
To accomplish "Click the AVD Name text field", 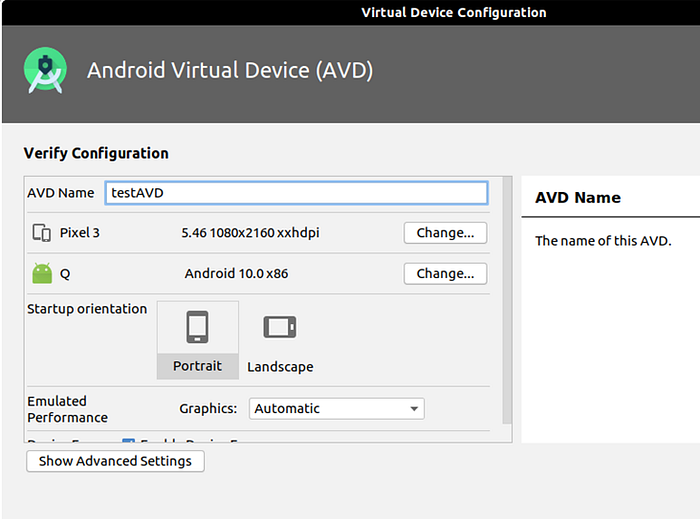I will (x=296, y=193).
